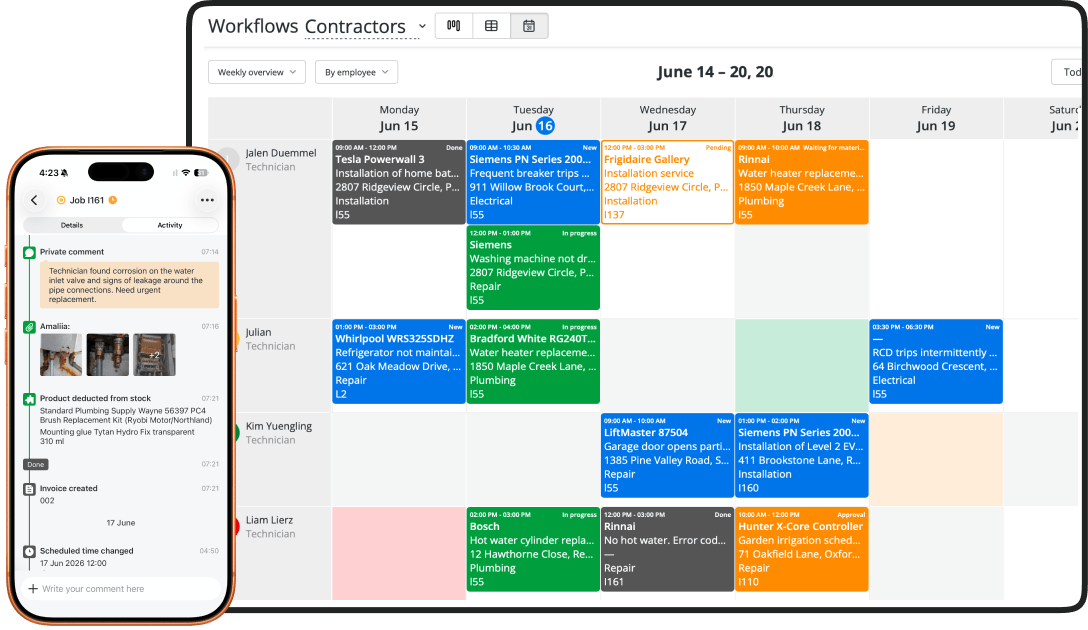Click the Write your comment here field
Image resolution: width=1088 pixels, height=630 pixels.
click(121, 588)
